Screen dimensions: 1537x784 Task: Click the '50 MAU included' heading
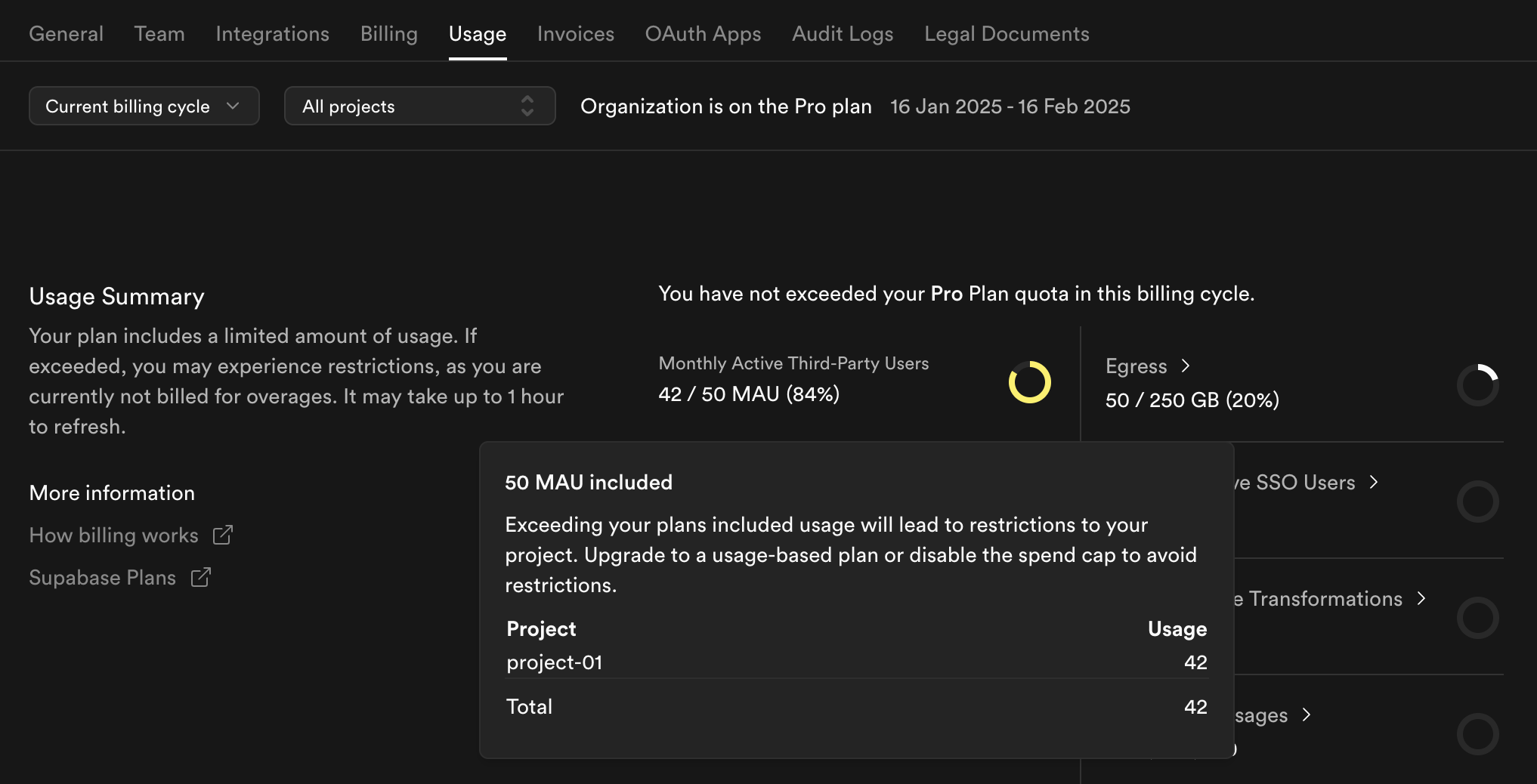point(589,483)
